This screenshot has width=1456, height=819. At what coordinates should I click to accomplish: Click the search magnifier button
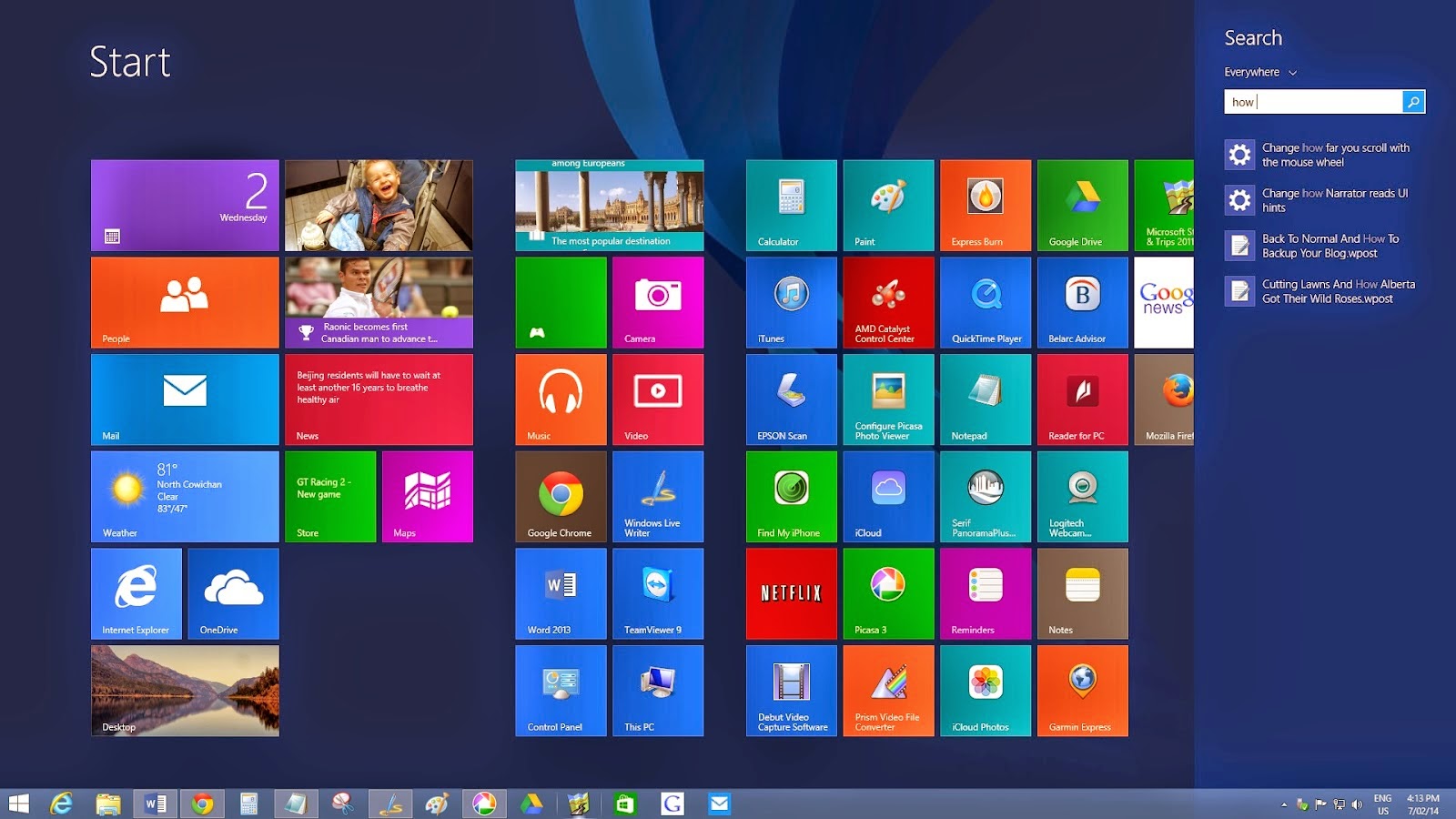pos(1412,102)
